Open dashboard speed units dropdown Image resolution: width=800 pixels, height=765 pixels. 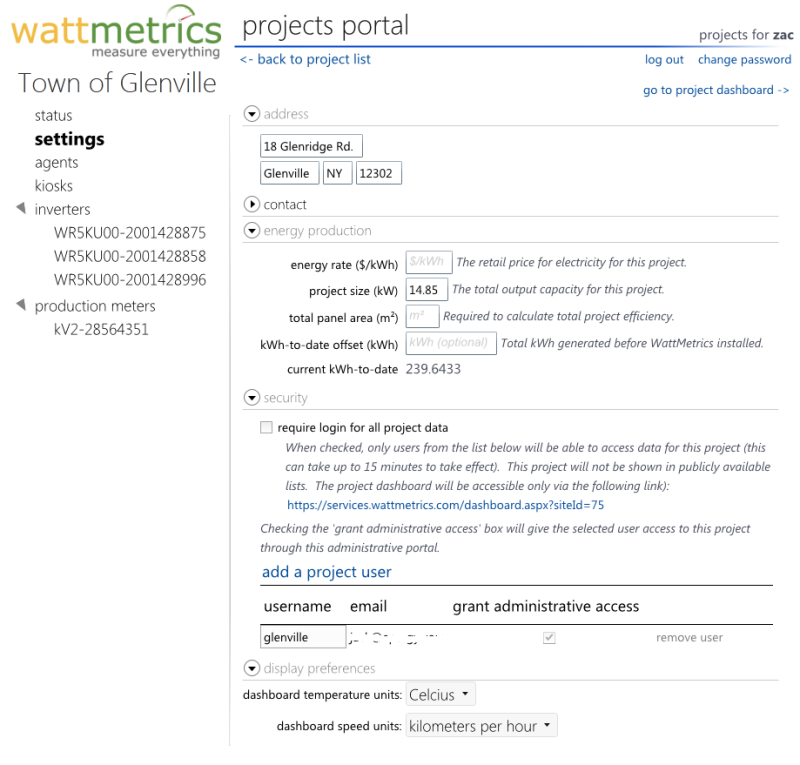click(x=481, y=725)
